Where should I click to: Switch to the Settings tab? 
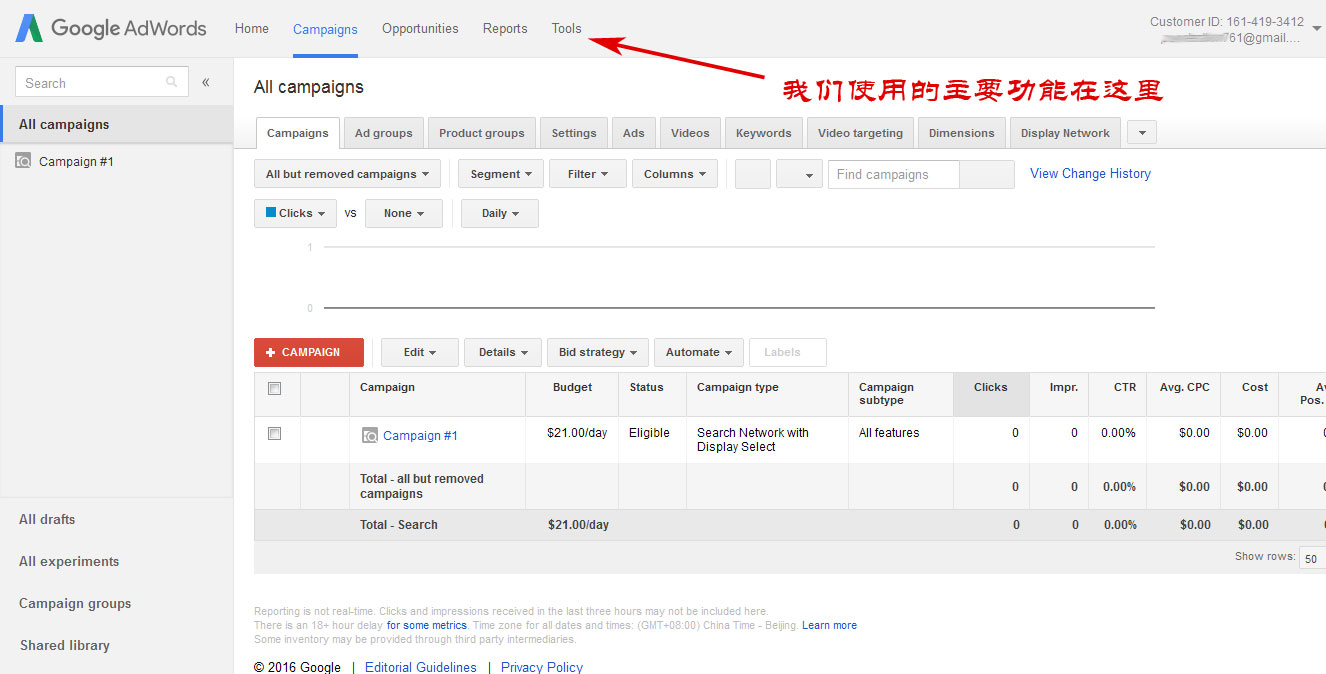click(574, 133)
